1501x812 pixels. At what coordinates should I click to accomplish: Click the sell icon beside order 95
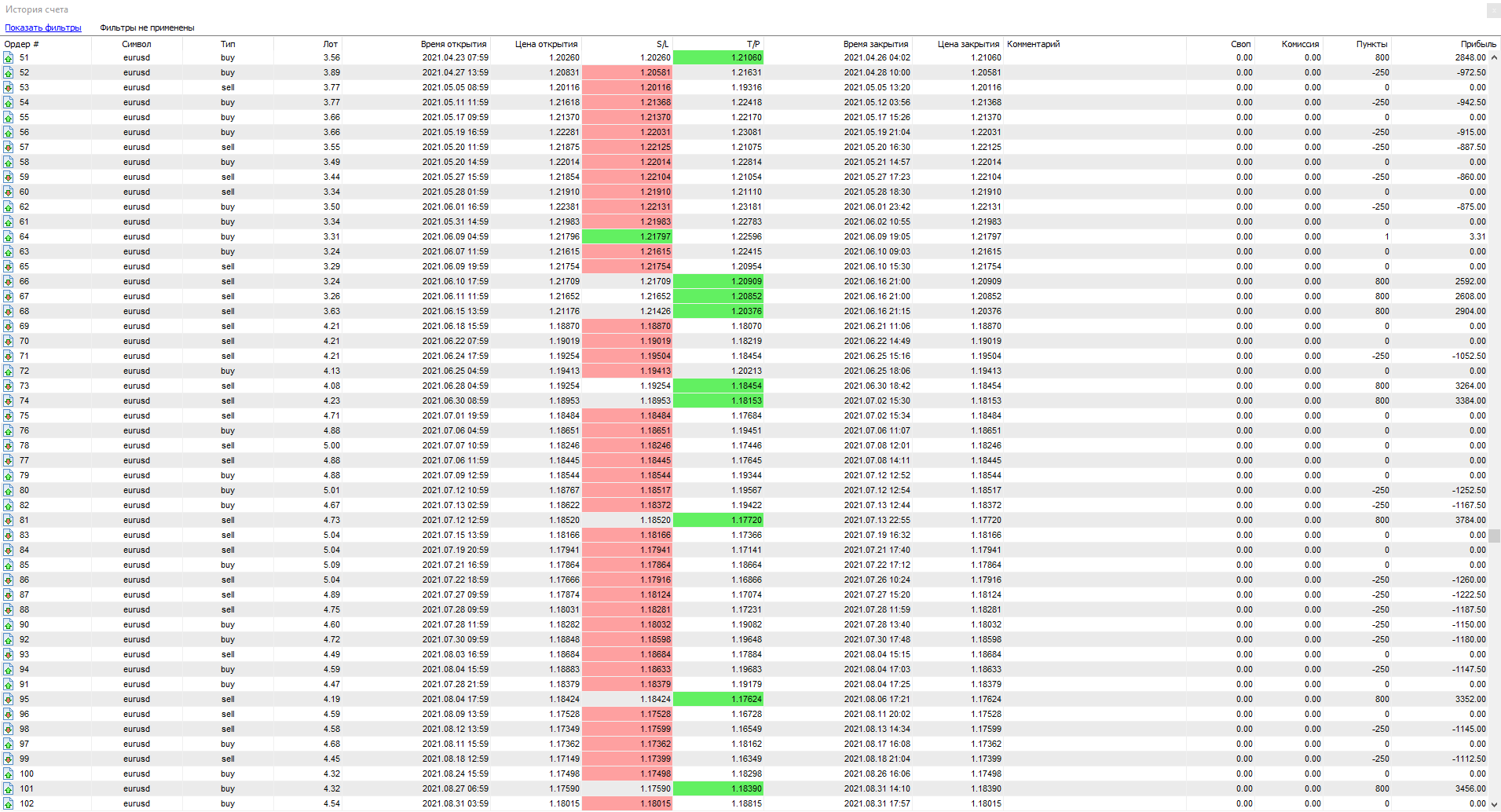tap(8, 699)
